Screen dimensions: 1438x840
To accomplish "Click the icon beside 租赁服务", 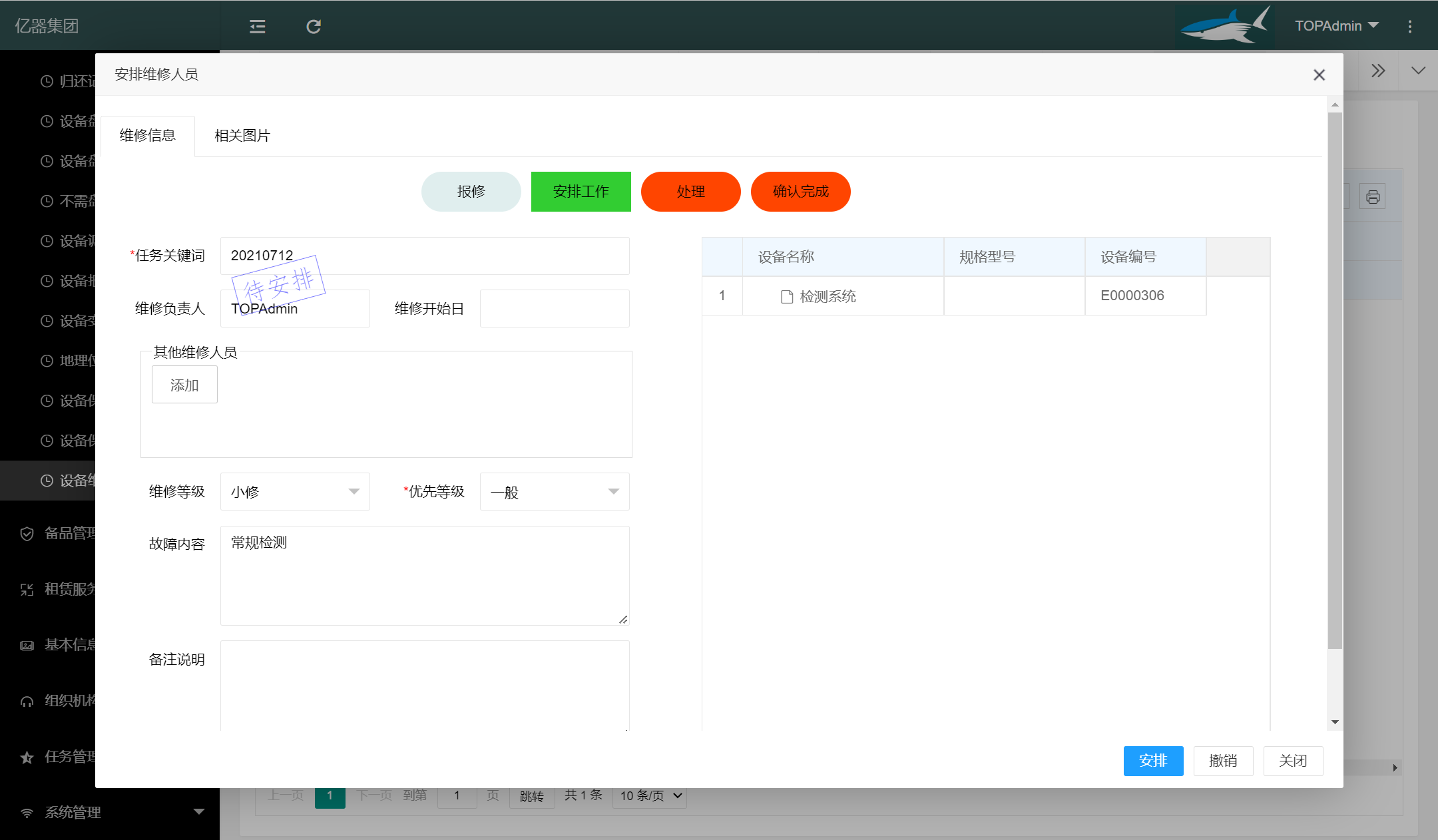I will pyautogui.click(x=27, y=589).
